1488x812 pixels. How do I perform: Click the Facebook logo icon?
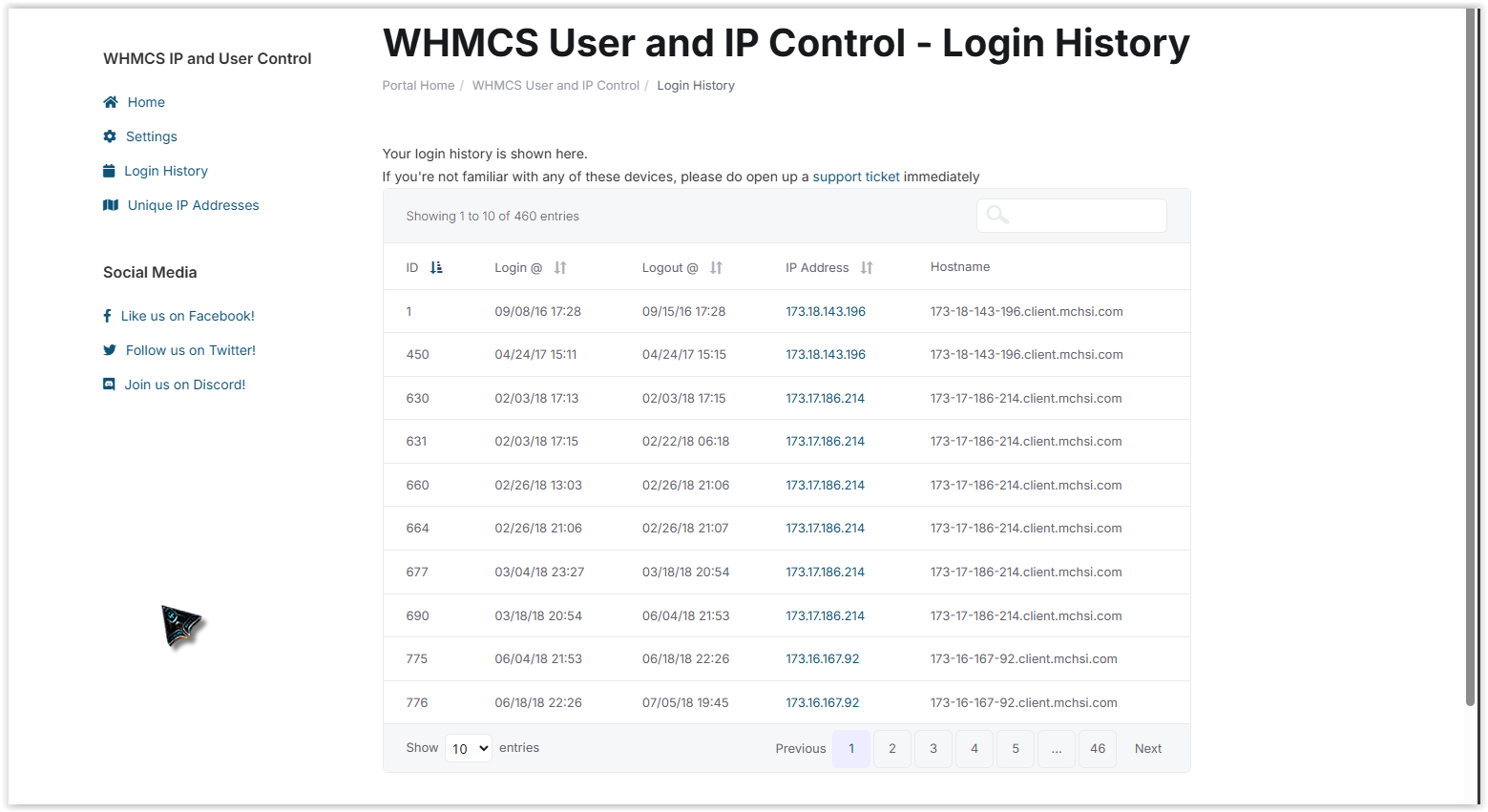(107, 316)
